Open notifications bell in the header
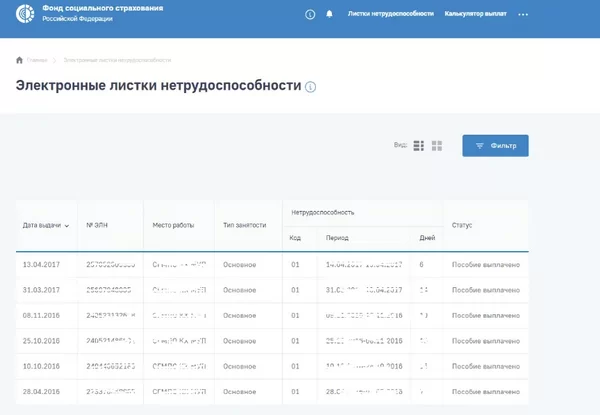The height and width of the screenshot is (415, 600). pyautogui.click(x=328, y=15)
